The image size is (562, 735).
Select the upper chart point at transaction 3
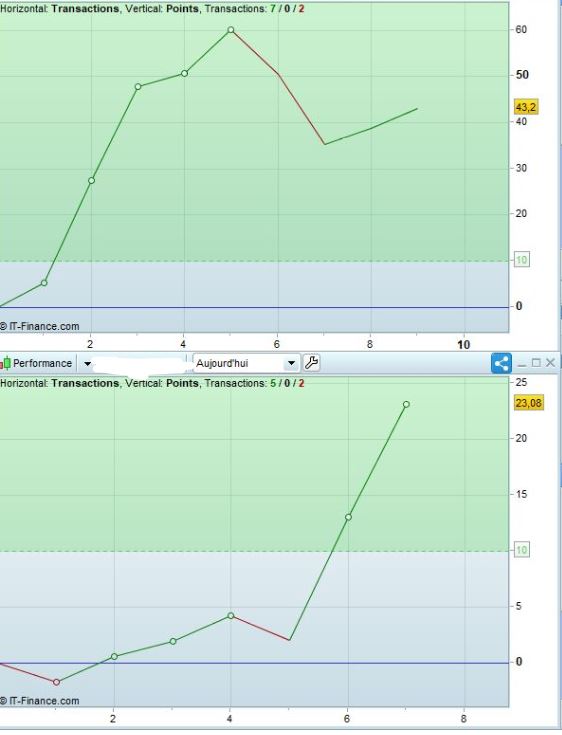coord(138,87)
